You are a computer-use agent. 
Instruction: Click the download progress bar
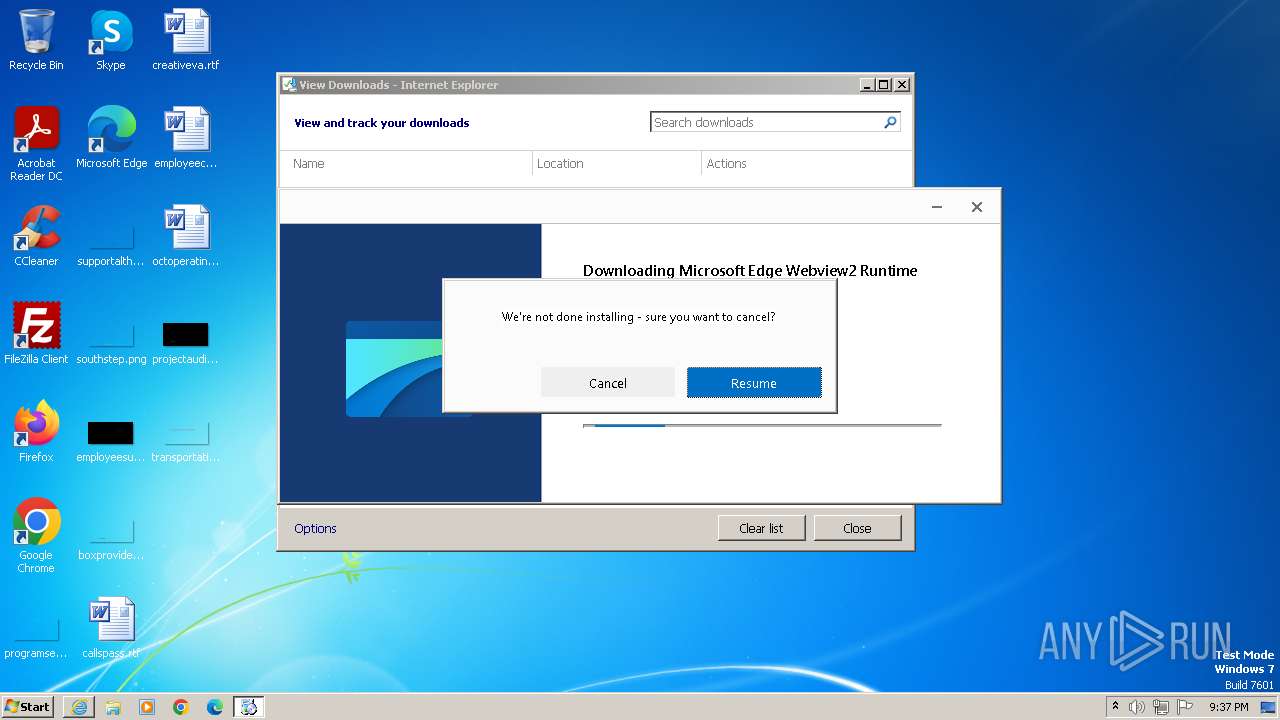(x=762, y=426)
